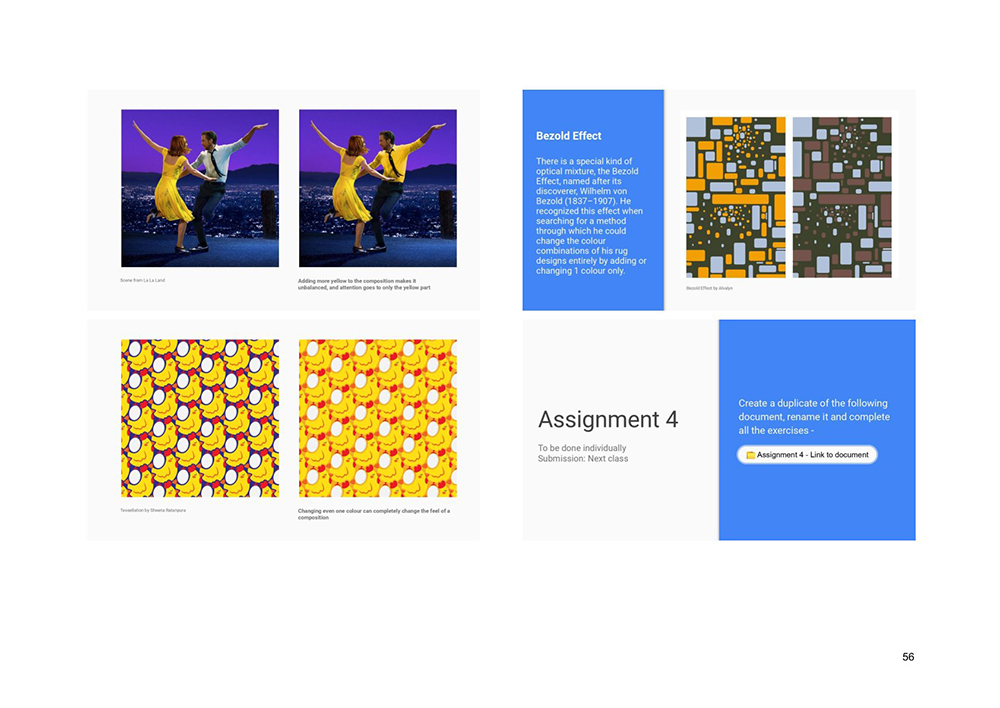Click the "Assignment 4" slide title
This screenshot has height=708, width=1000.
608,419
